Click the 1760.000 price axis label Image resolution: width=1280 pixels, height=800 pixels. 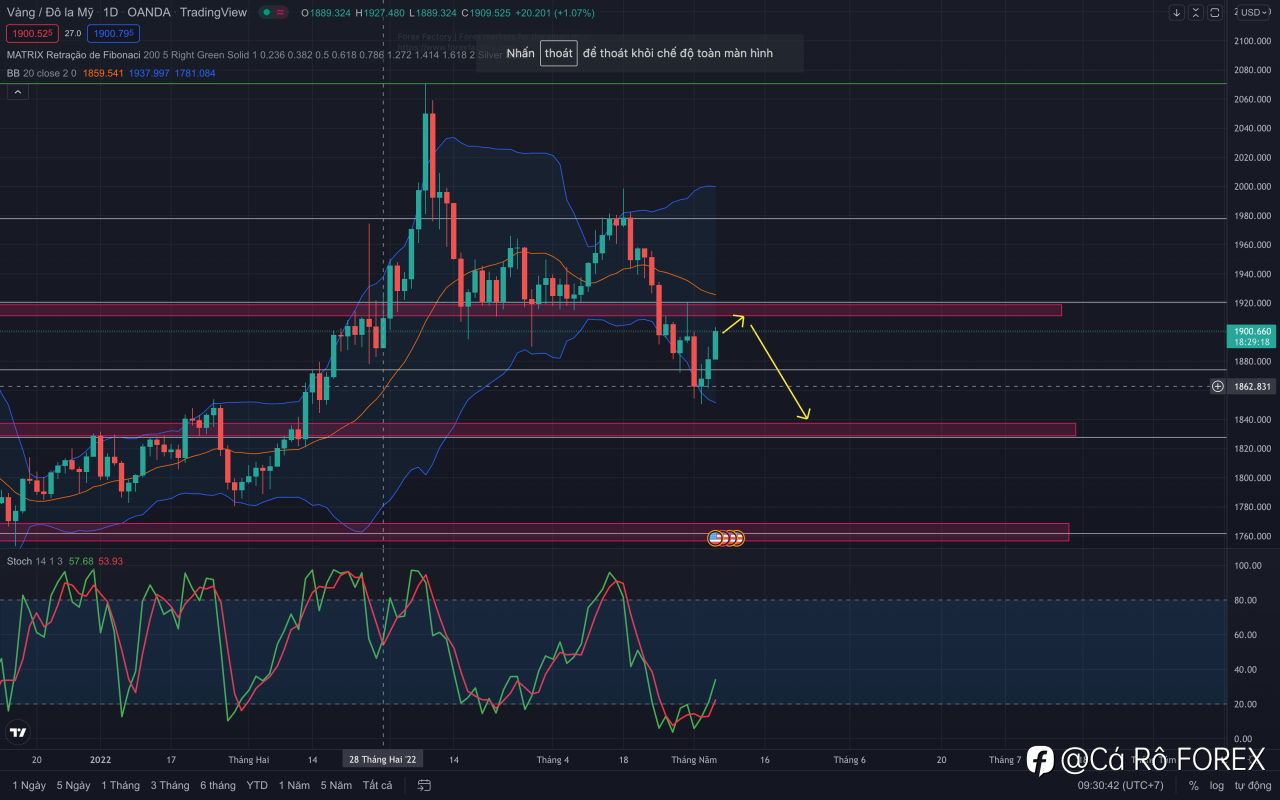1252,537
